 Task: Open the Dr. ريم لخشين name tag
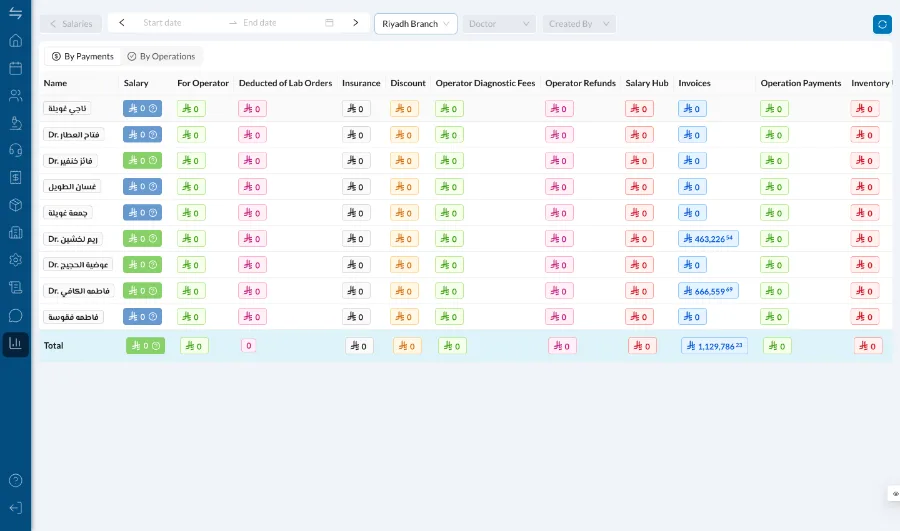pos(73,239)
